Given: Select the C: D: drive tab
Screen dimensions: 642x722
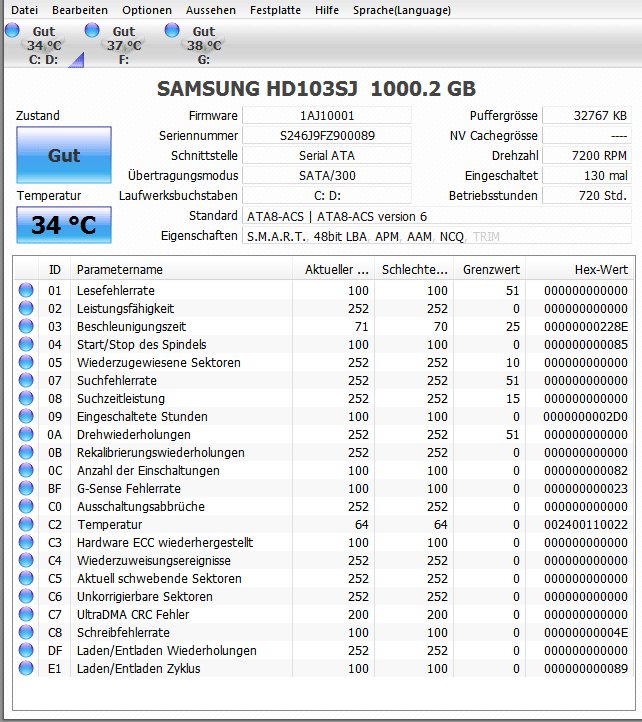Looking at the screenshot, I should [x=44, y=45].
